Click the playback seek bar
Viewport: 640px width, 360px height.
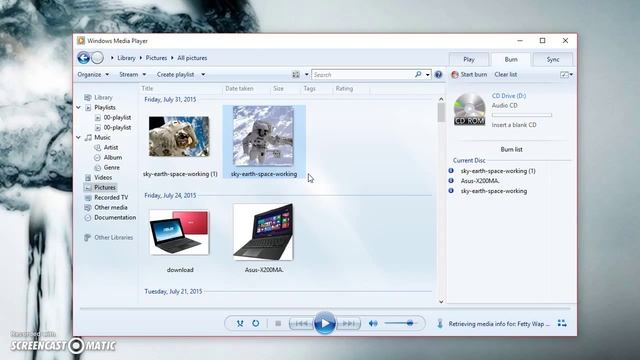point(325,309)
